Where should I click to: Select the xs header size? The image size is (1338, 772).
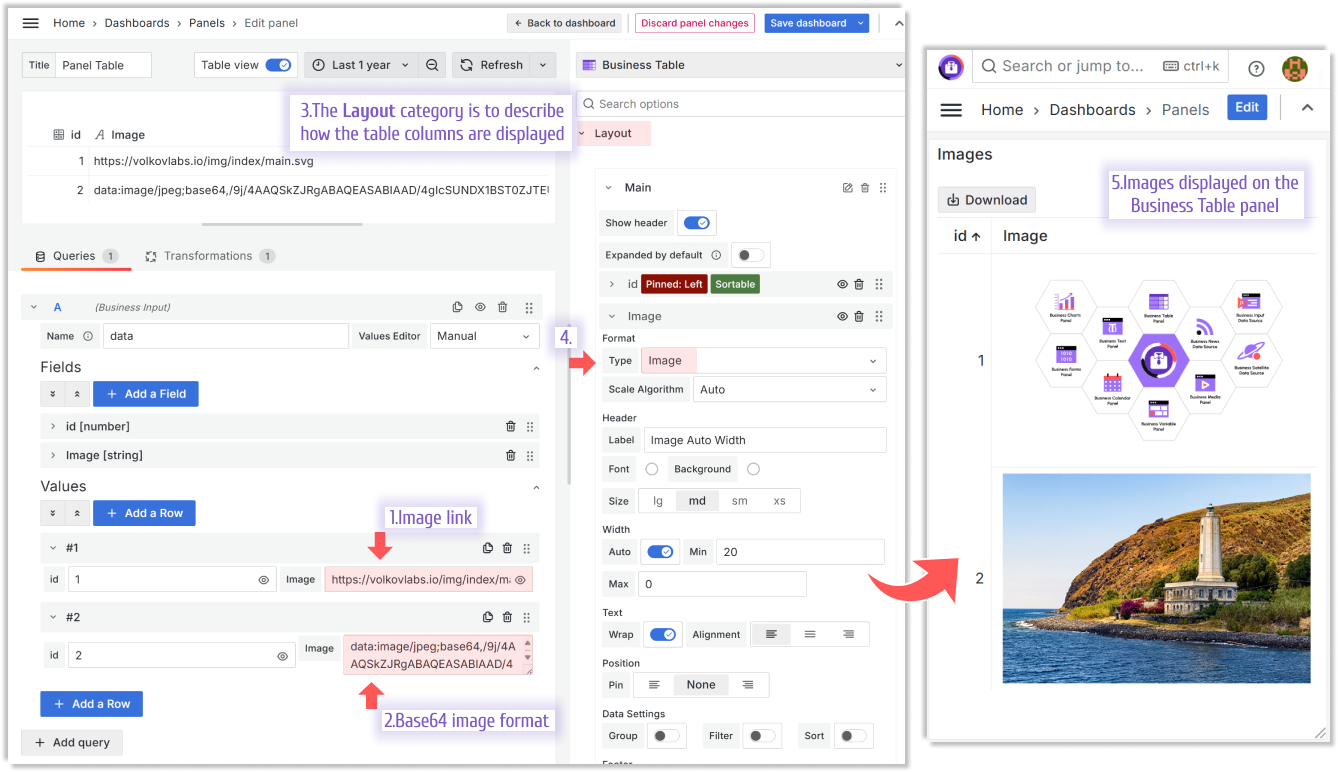(x=780, y=501)
